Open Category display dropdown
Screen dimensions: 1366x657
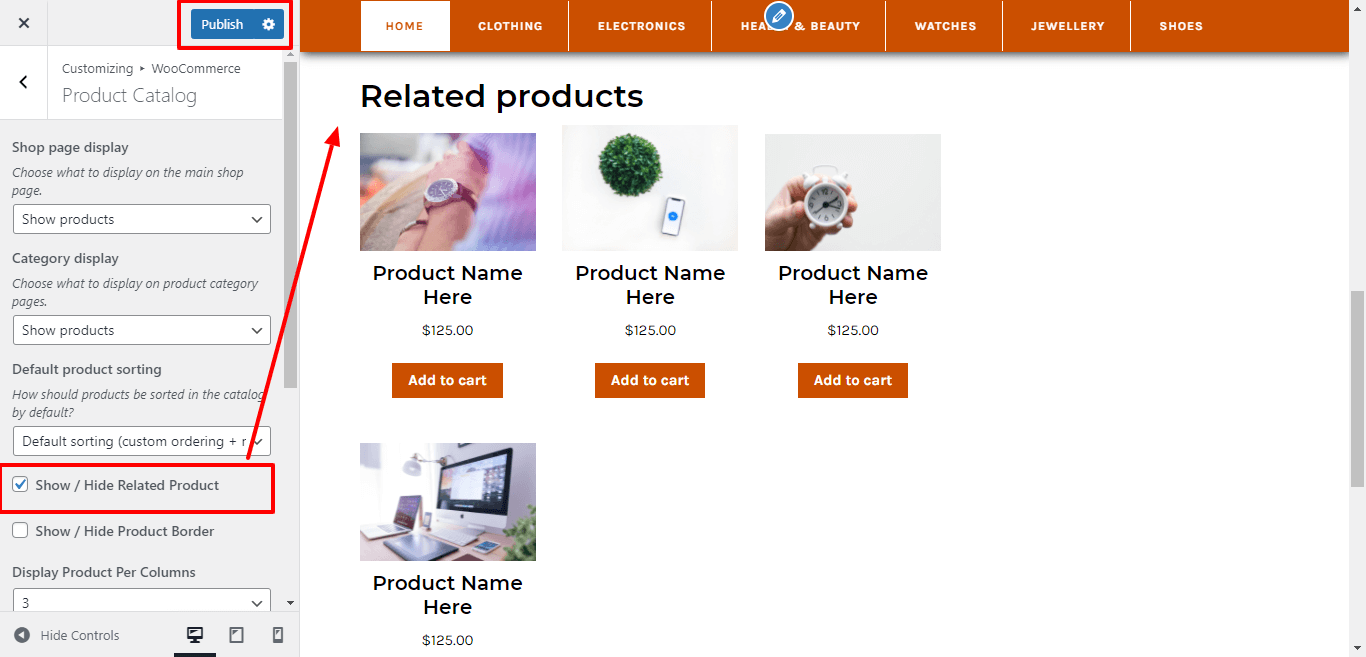pyautogui.click(x=142, y=330)
